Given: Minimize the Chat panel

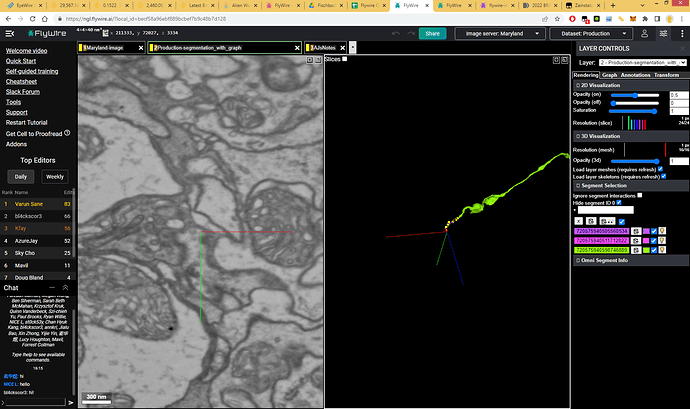Looking at the screenshot, I should tap(52, 287).
